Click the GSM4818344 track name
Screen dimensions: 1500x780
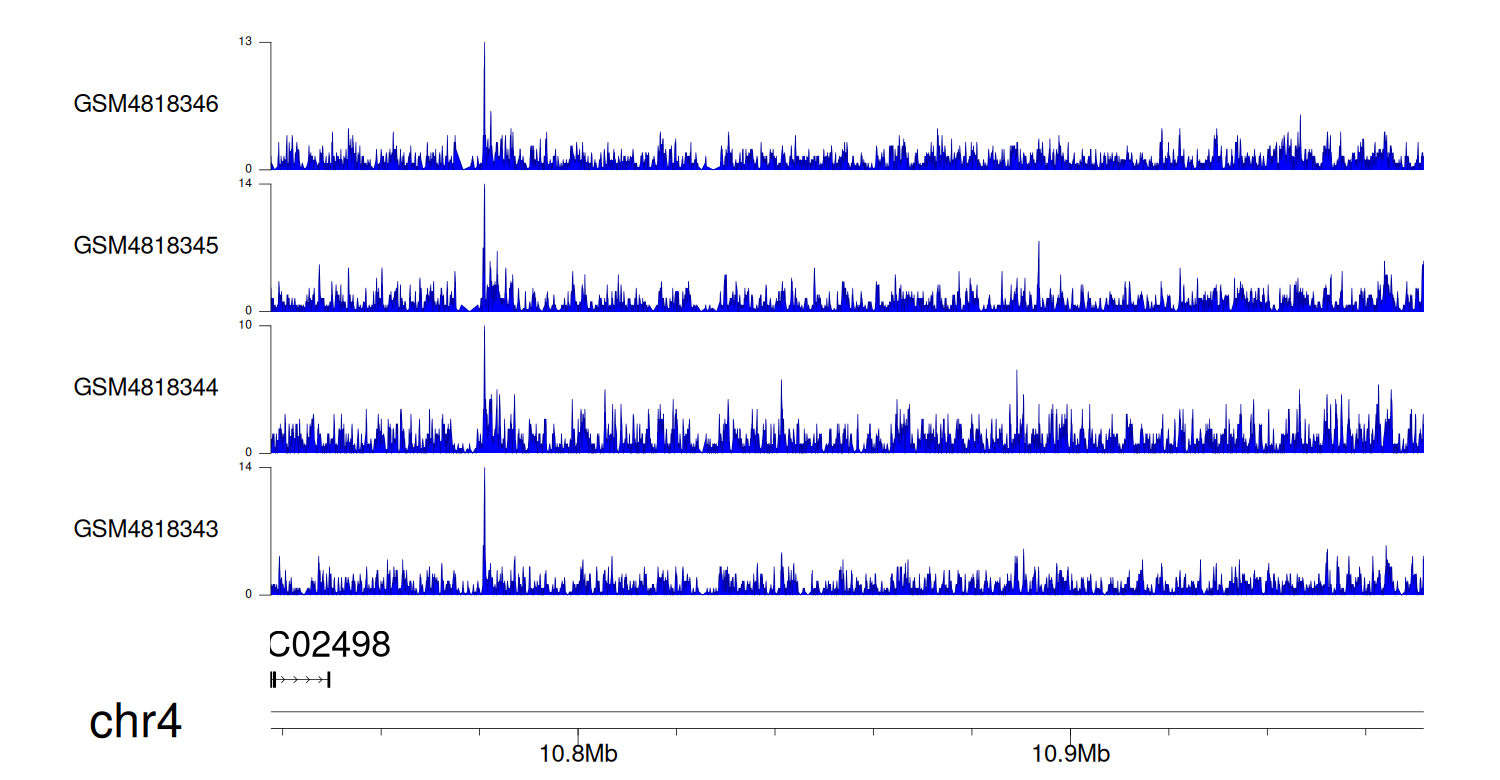pos(146,387)
